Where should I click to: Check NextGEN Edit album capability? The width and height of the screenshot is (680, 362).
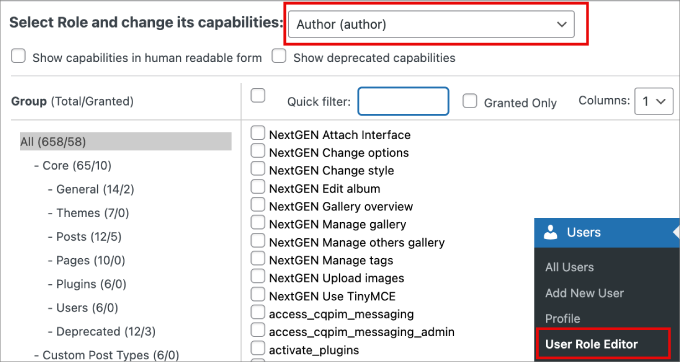tap(258, 187)
